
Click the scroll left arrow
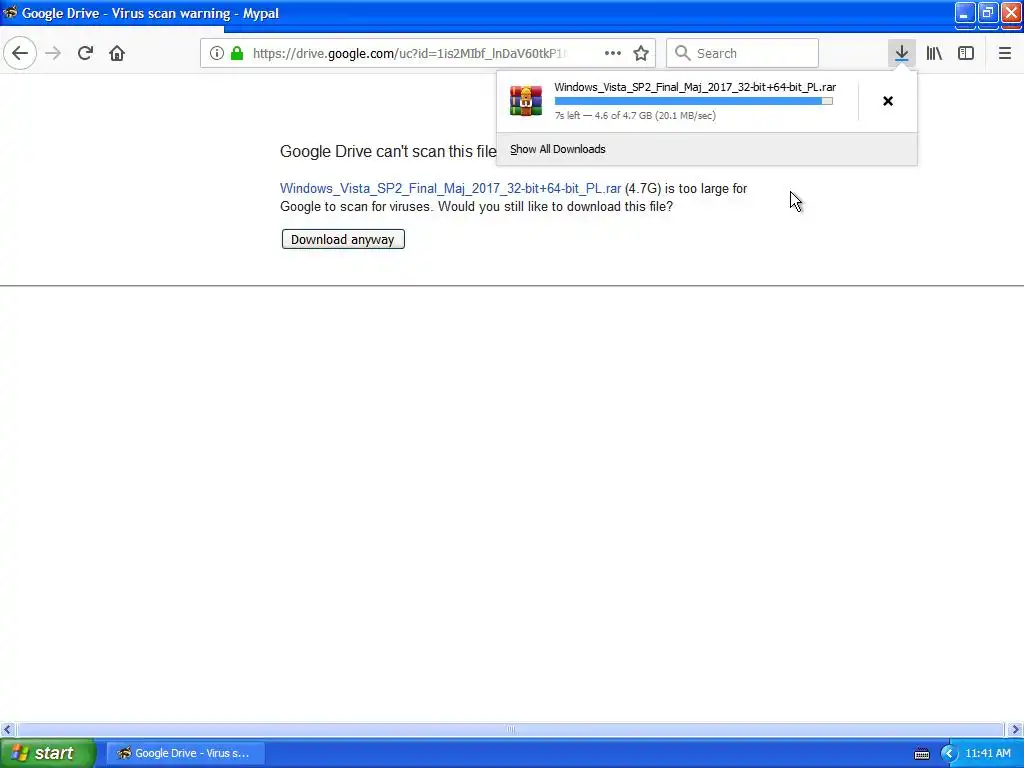point(7,729)
